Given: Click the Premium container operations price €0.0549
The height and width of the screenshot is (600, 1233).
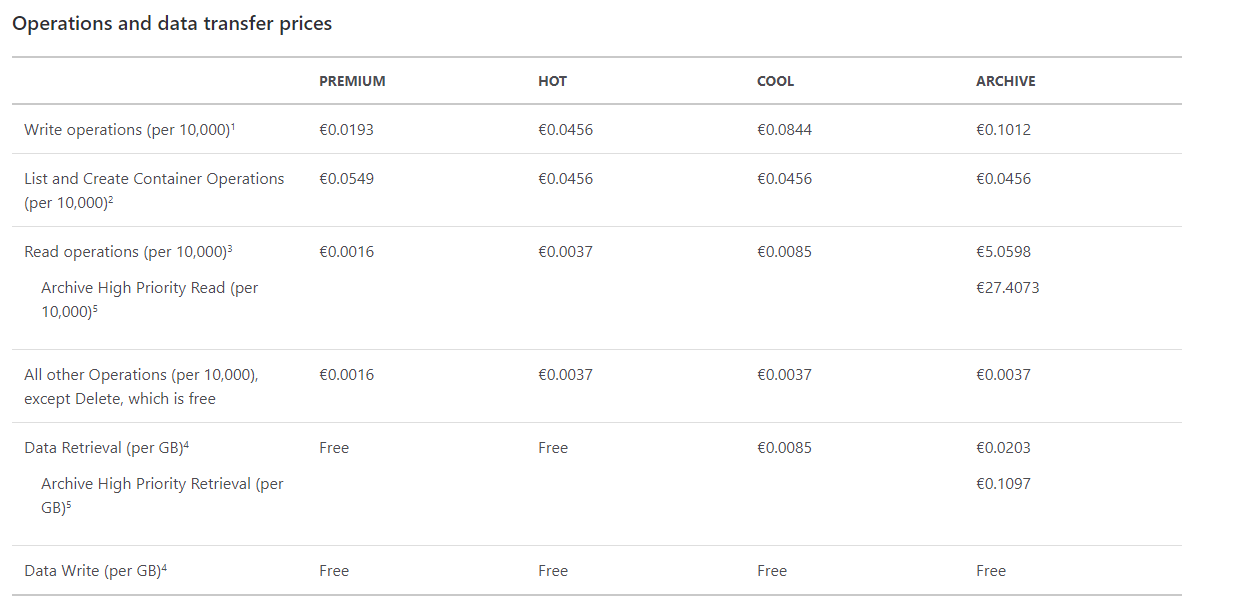Looking at the screenshot, I should pos(346,178).
